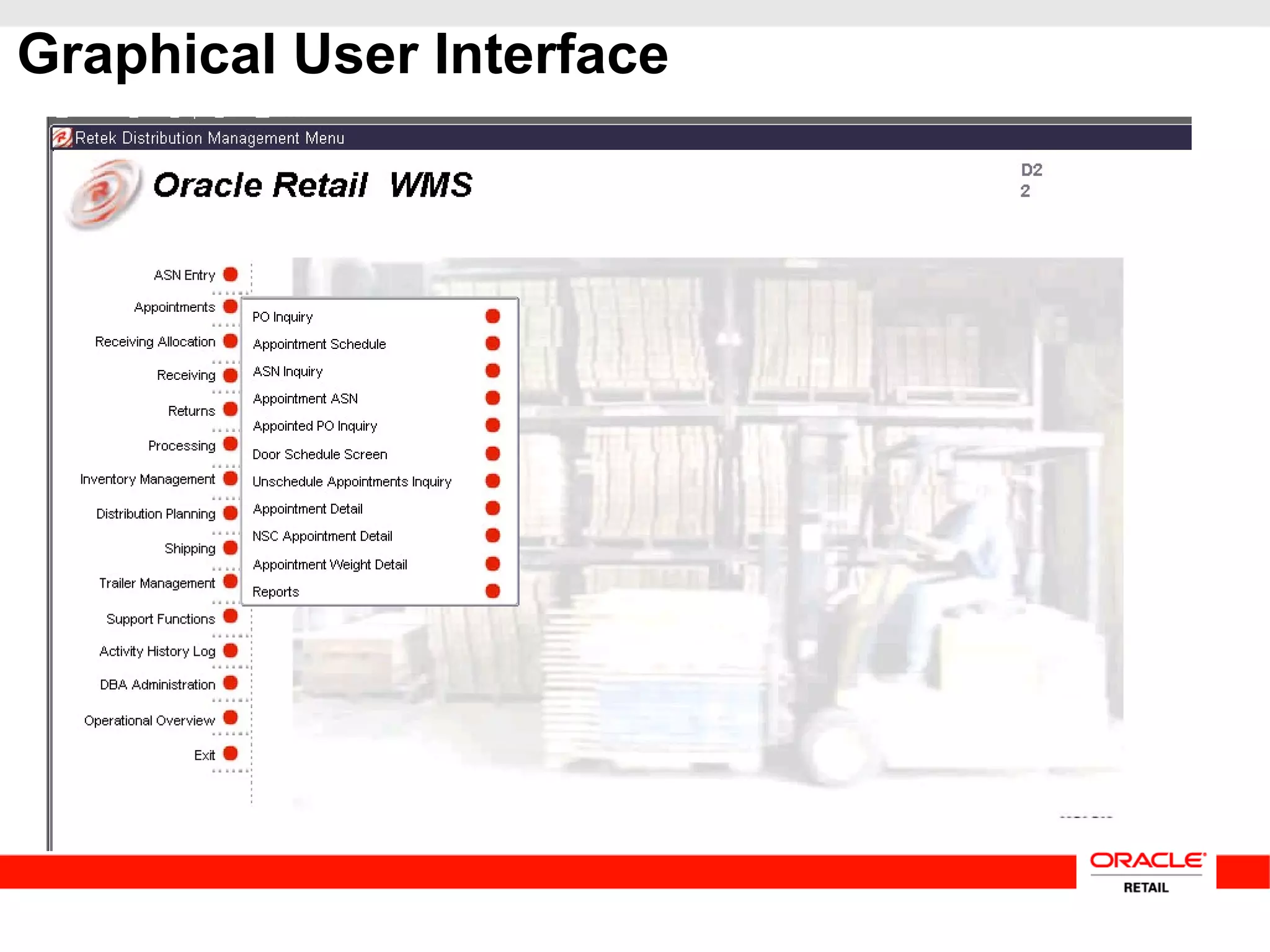Image resolution: width=1270 pixels, height=952 pixels.
Task: Click red dot in Appointment Weight Detail row
Action: point(493,564)
